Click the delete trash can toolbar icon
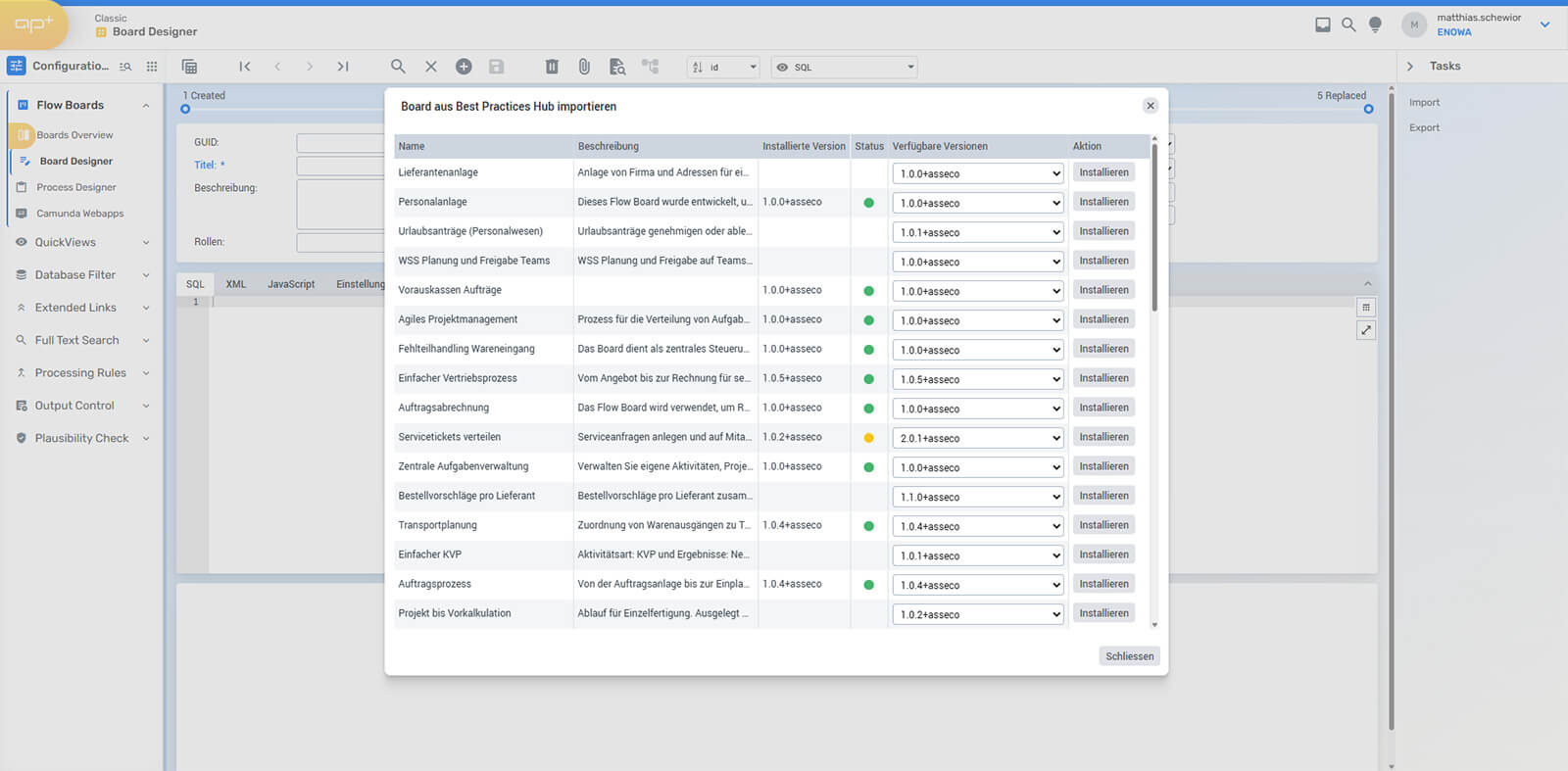The width and height of the screenshot is (1568, 771). (x=552, y=67)
